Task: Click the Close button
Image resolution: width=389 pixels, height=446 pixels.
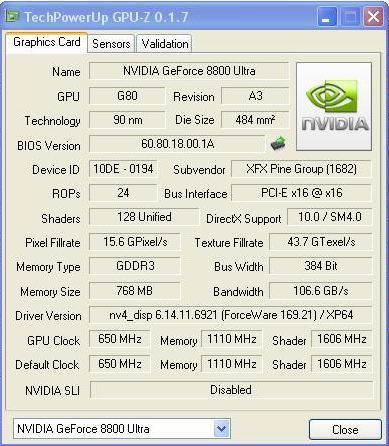Action: tap(345, 429)
